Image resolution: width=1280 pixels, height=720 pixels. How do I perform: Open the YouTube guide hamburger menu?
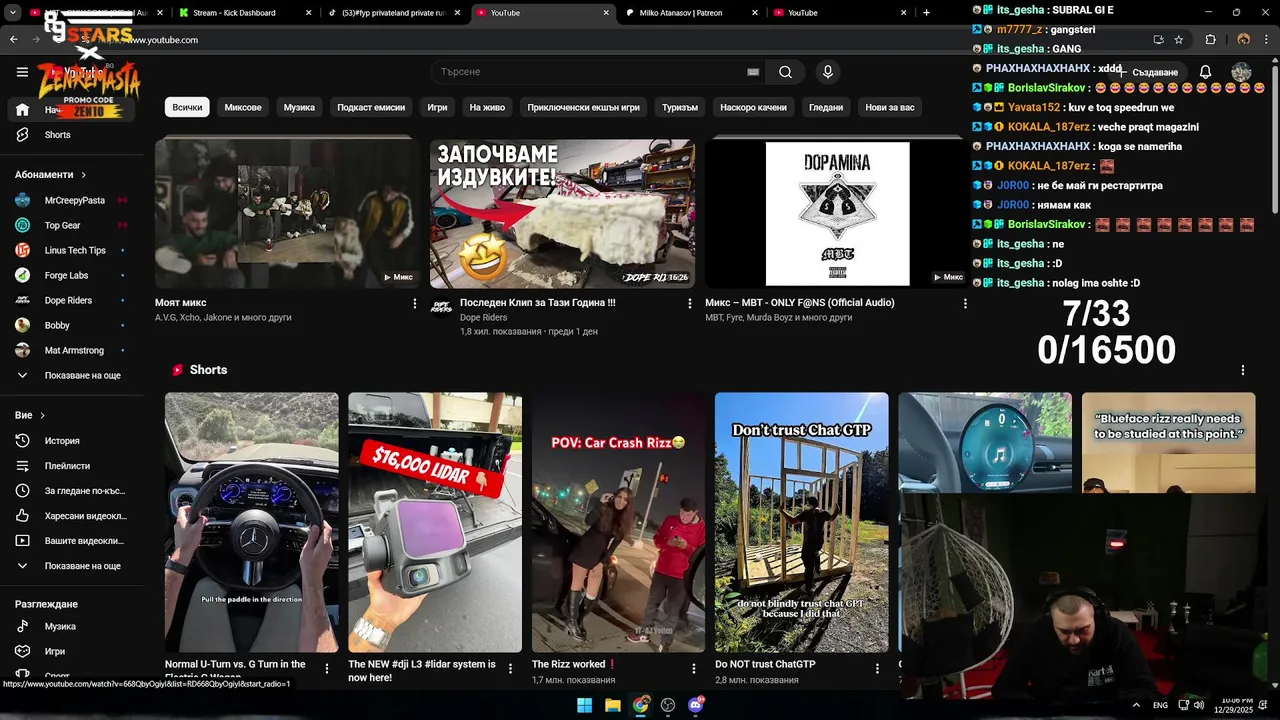pyautogui.click(x=22, y=72)
